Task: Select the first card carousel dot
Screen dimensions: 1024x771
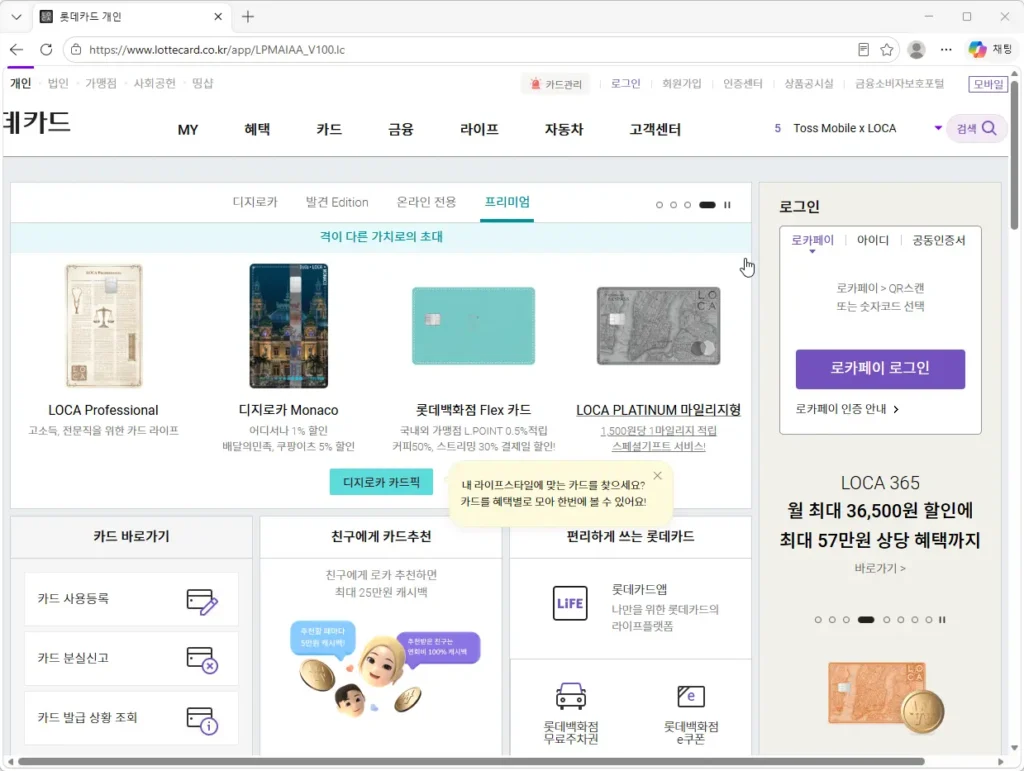Action: [659, 205]
